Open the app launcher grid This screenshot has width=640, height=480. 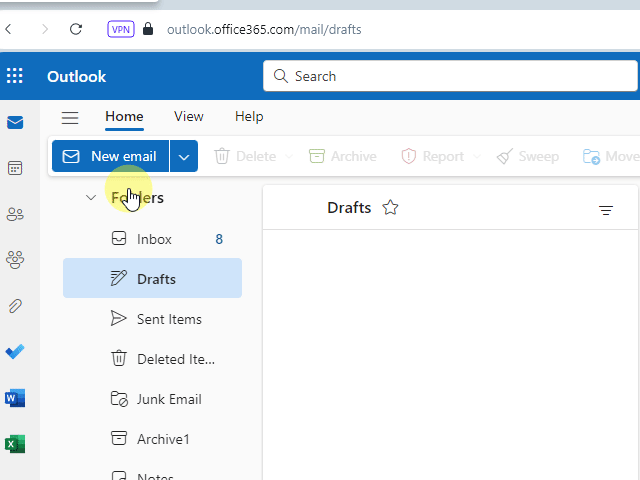15,76
